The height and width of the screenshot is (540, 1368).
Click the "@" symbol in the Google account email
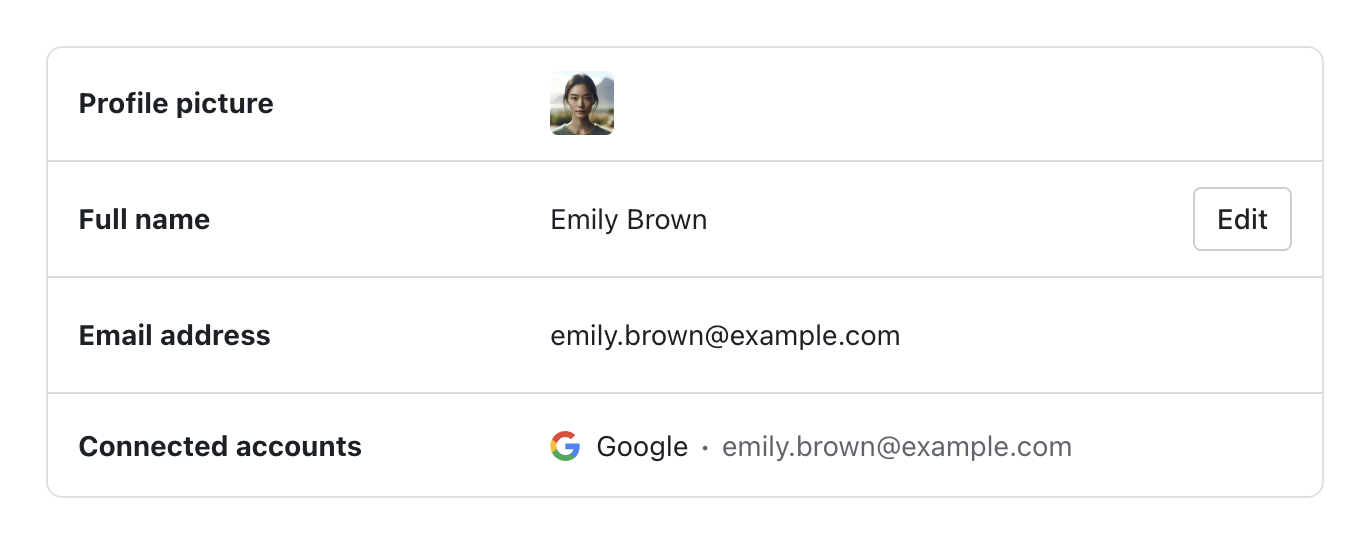pos(887,447)
